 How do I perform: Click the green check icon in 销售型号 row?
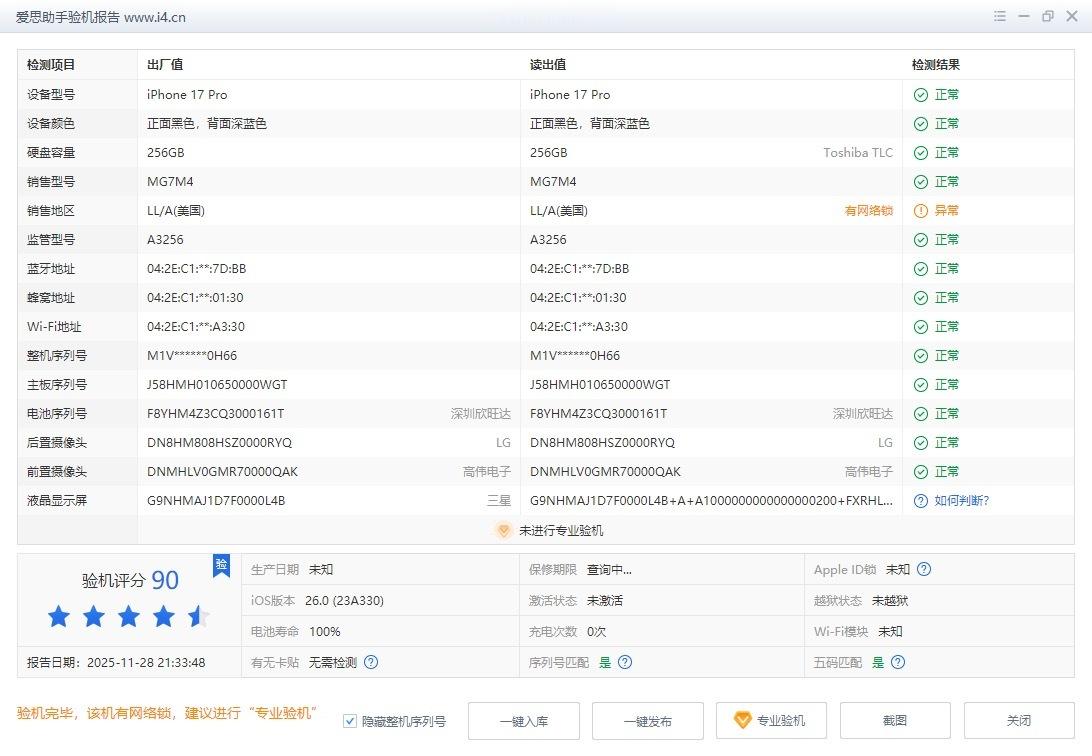pos(921,182)
